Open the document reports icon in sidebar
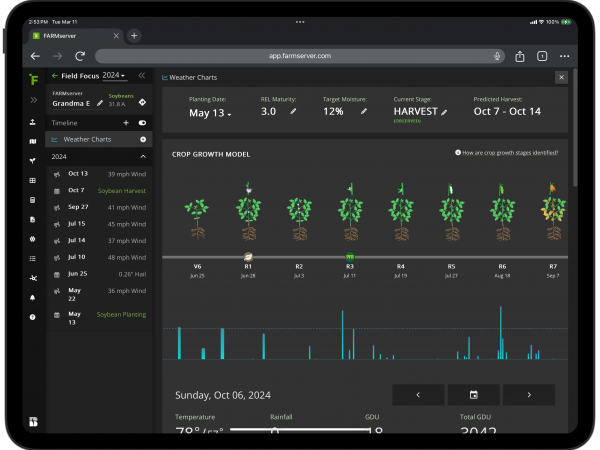The image size is (600, 450). click(33, 220)
